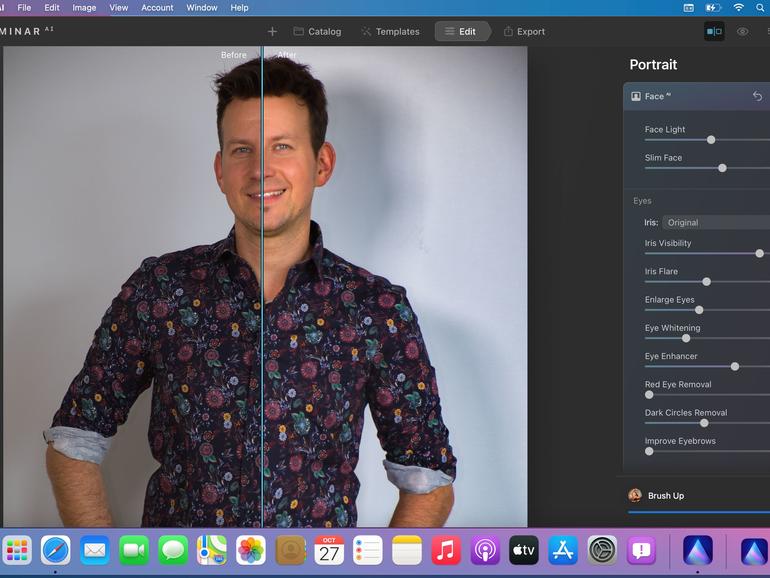Viewport: 770px width, 578px height.
Task: Click the Face Light slider handle
Action: 711,140
